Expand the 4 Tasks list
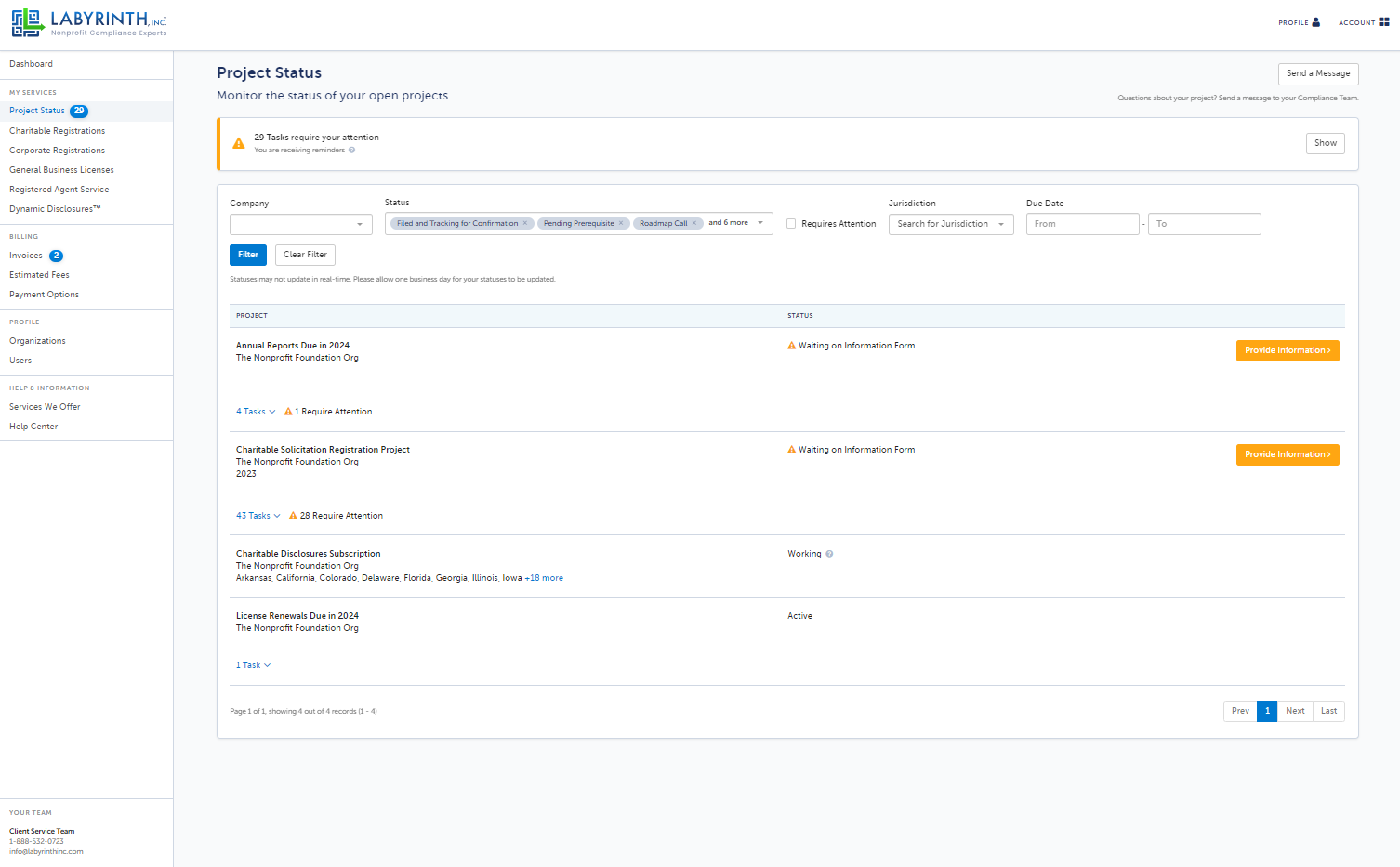1400x867 pixels. tap(256, 412)
